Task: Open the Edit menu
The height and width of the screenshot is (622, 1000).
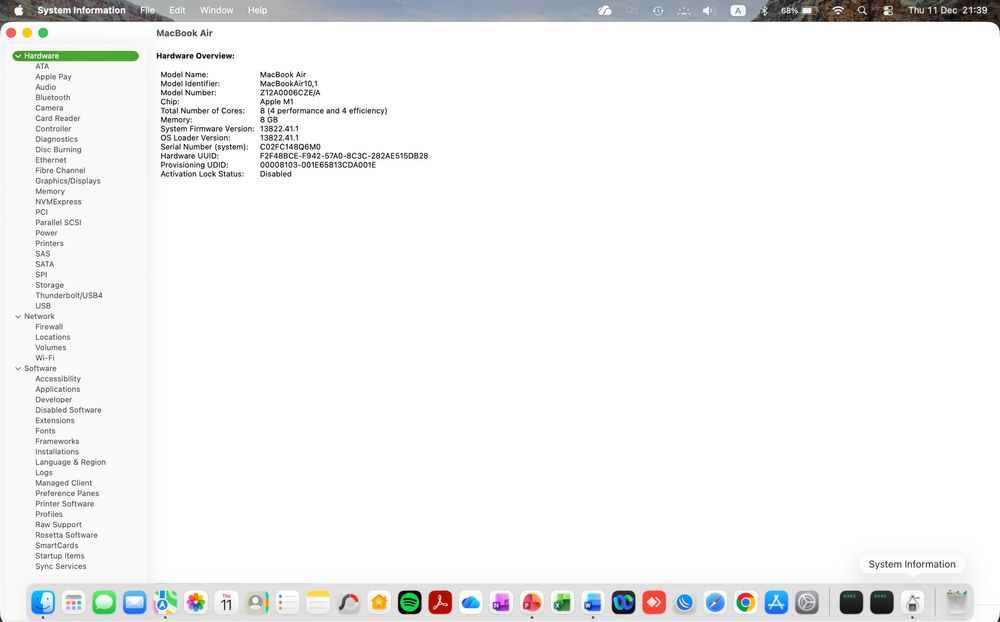Action: click(177, 10)
